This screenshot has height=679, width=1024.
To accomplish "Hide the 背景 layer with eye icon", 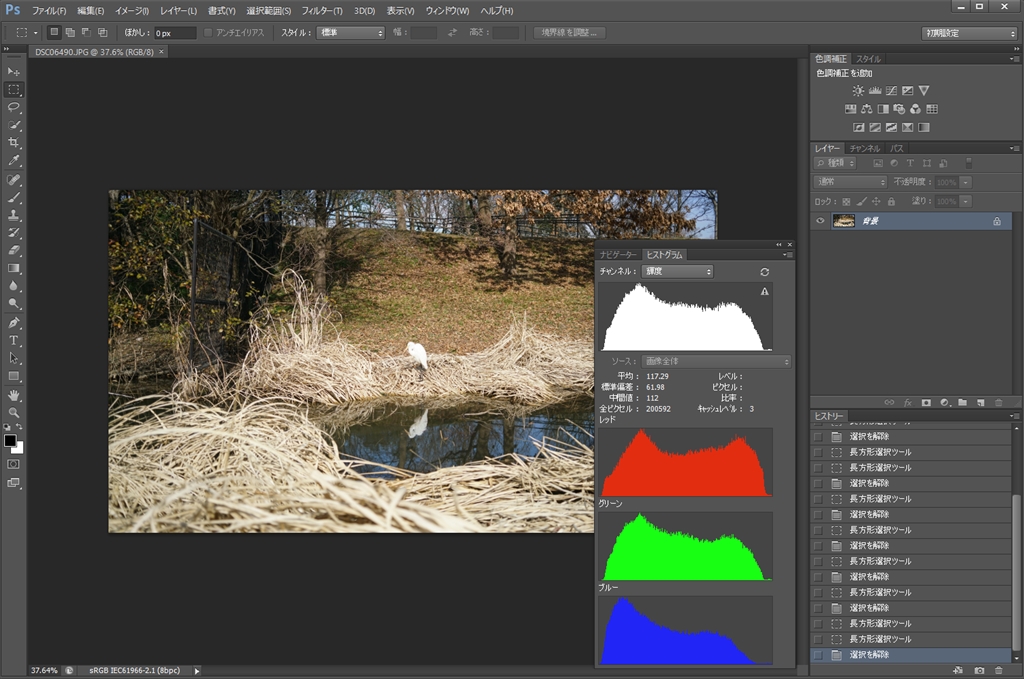I will coord(820,221).
